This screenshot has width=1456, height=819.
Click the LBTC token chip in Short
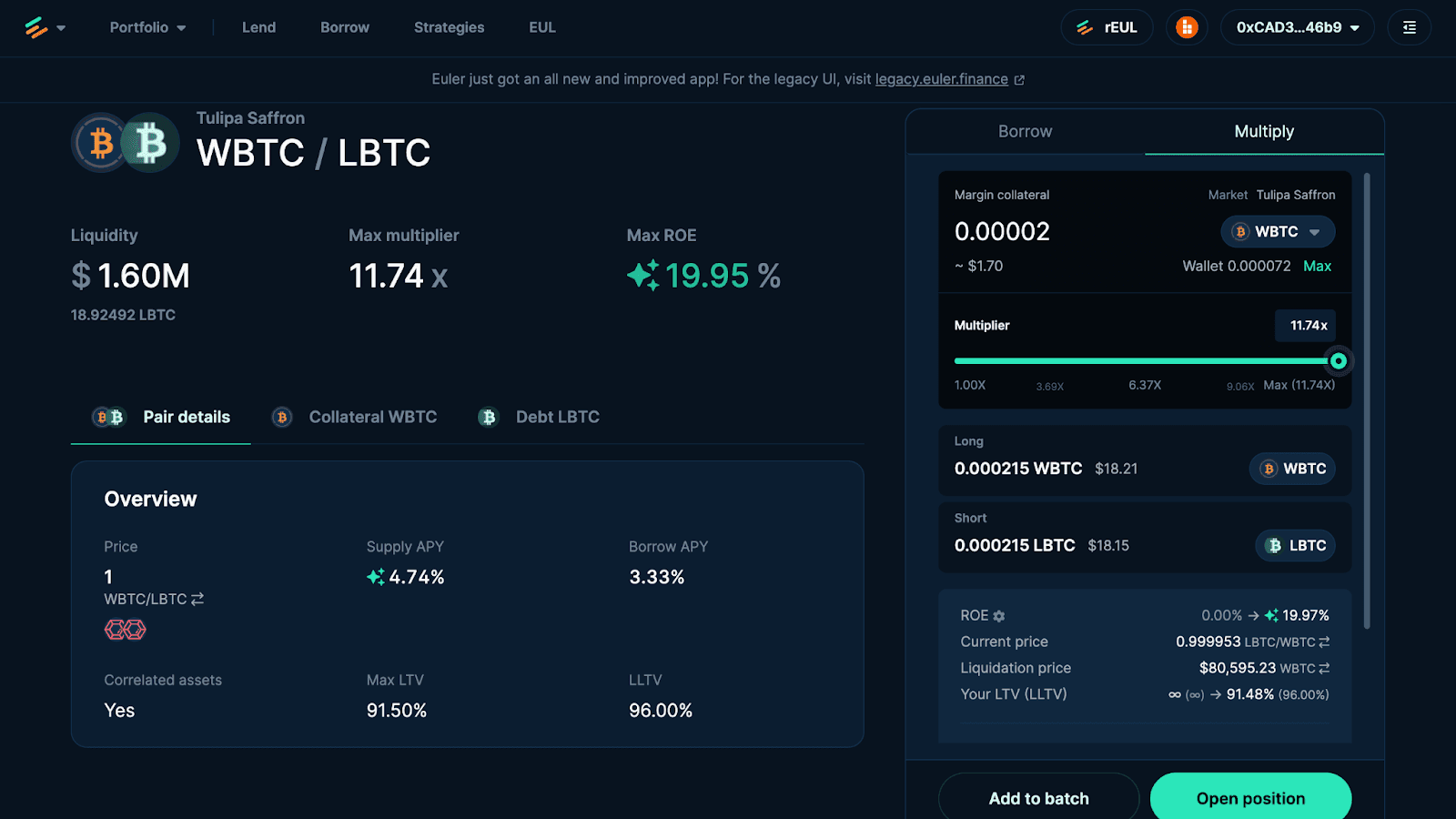(x=1296, y=545)
